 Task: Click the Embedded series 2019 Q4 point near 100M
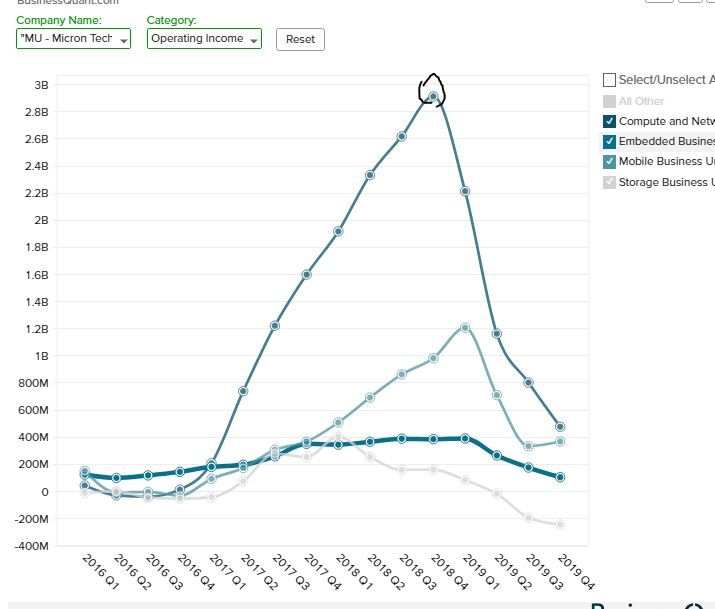(x=560, y=477)
